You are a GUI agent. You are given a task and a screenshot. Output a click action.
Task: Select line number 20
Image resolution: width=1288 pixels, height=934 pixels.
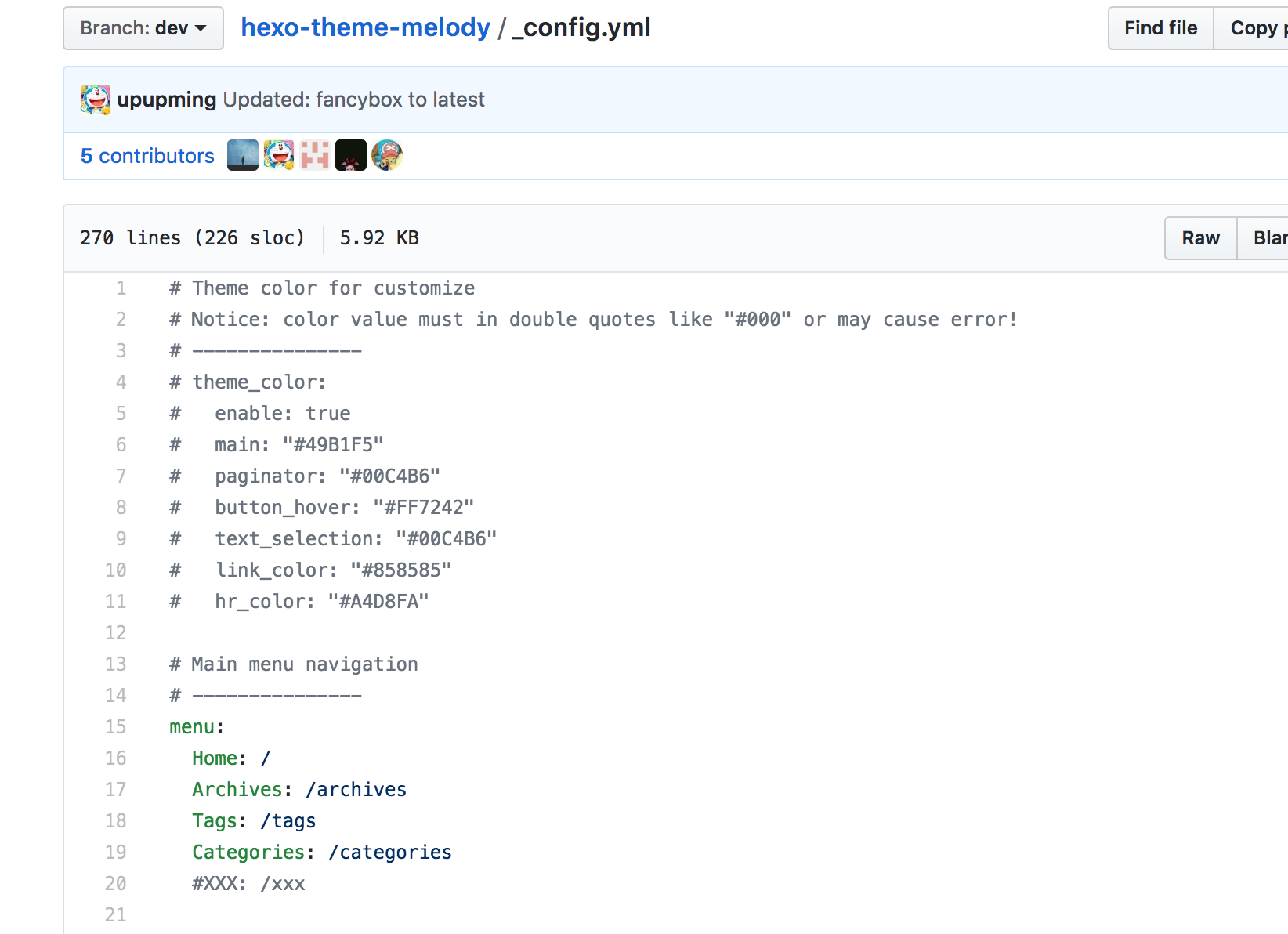pos(115,884)
